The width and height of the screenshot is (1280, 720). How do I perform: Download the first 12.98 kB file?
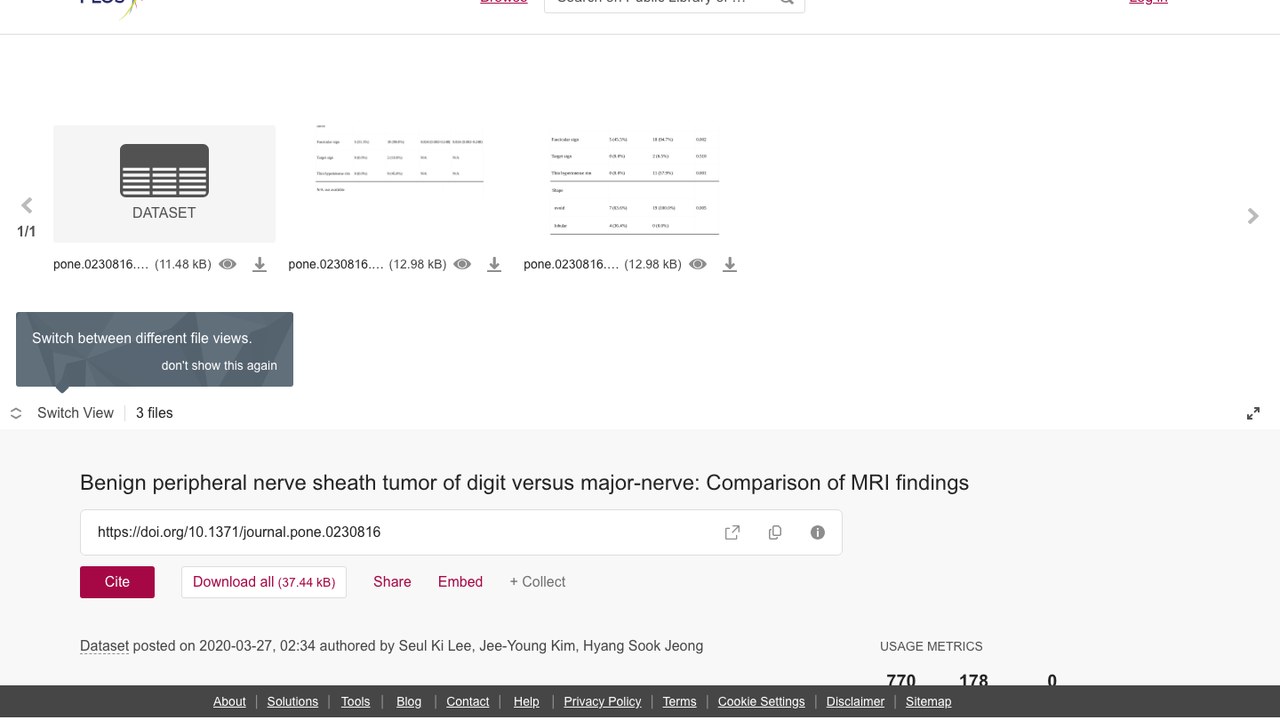(494, 264)
